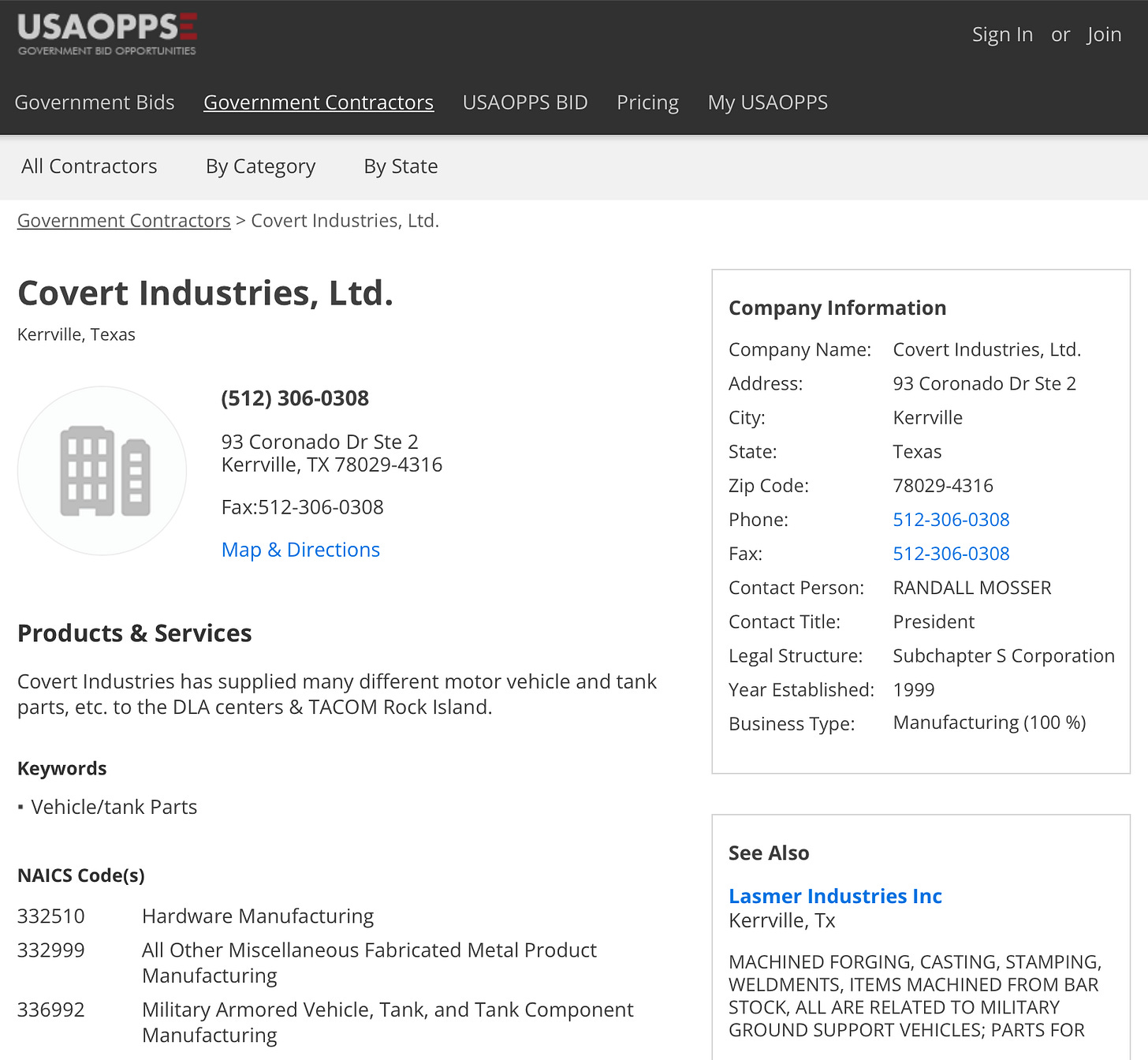1148x1060 pixels.
Task: Click contact person RANDALL MOSSER
Action: click(x=972, y=588)
